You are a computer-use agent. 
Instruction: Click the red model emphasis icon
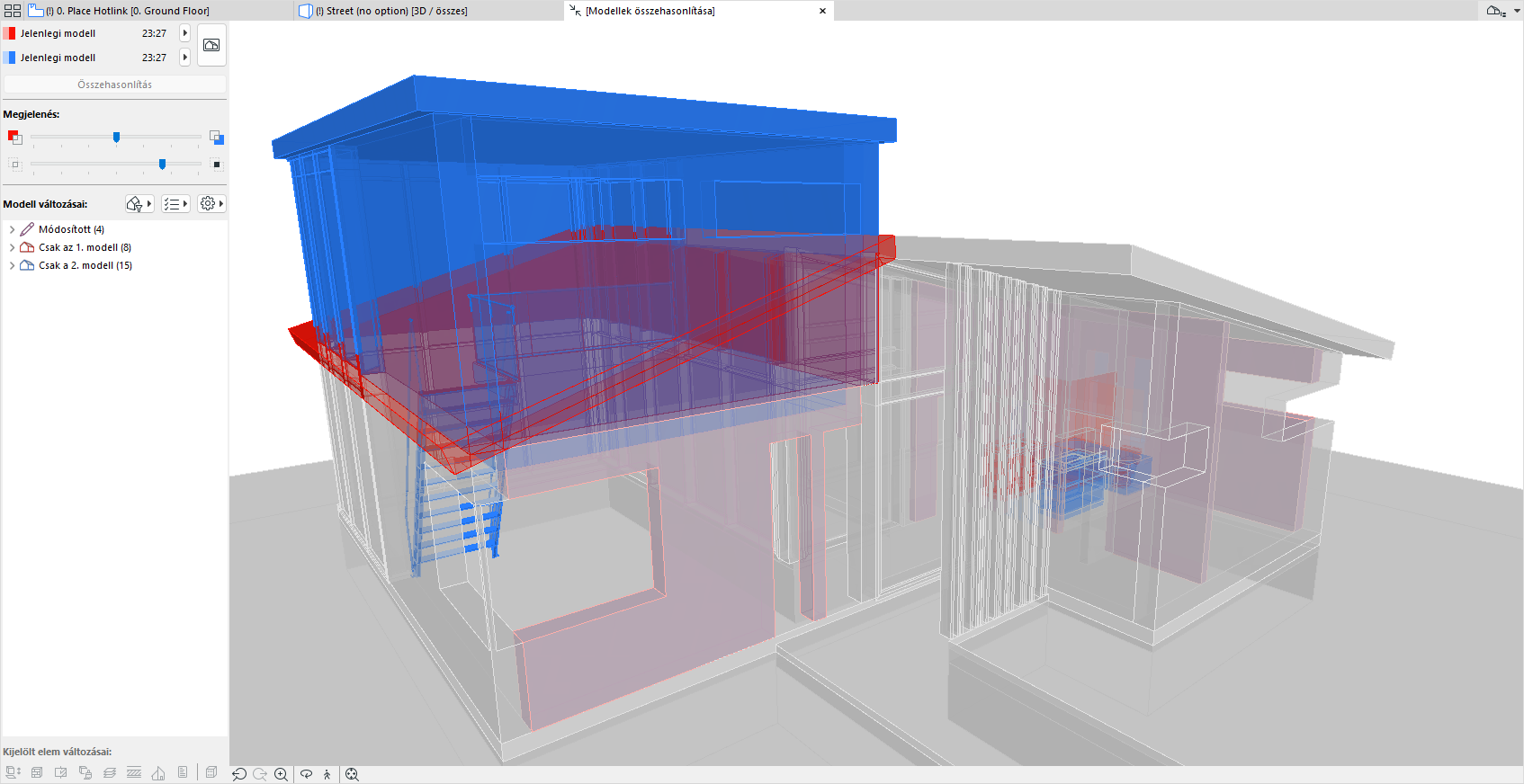[14, 138]
